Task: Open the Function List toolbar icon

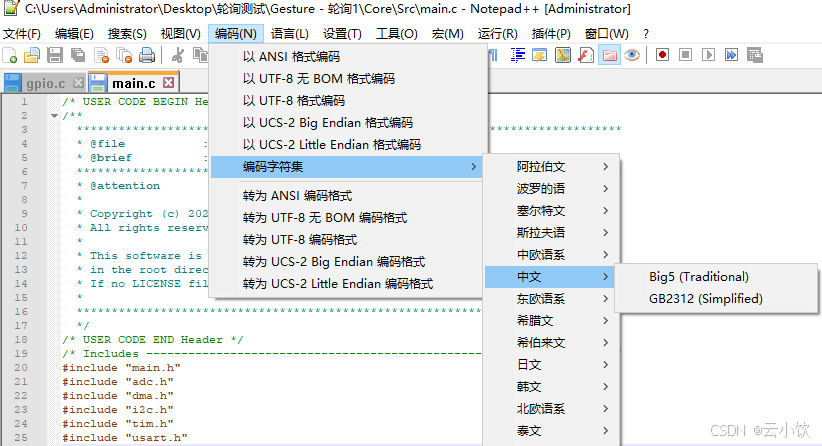Action: coord(586,55)
